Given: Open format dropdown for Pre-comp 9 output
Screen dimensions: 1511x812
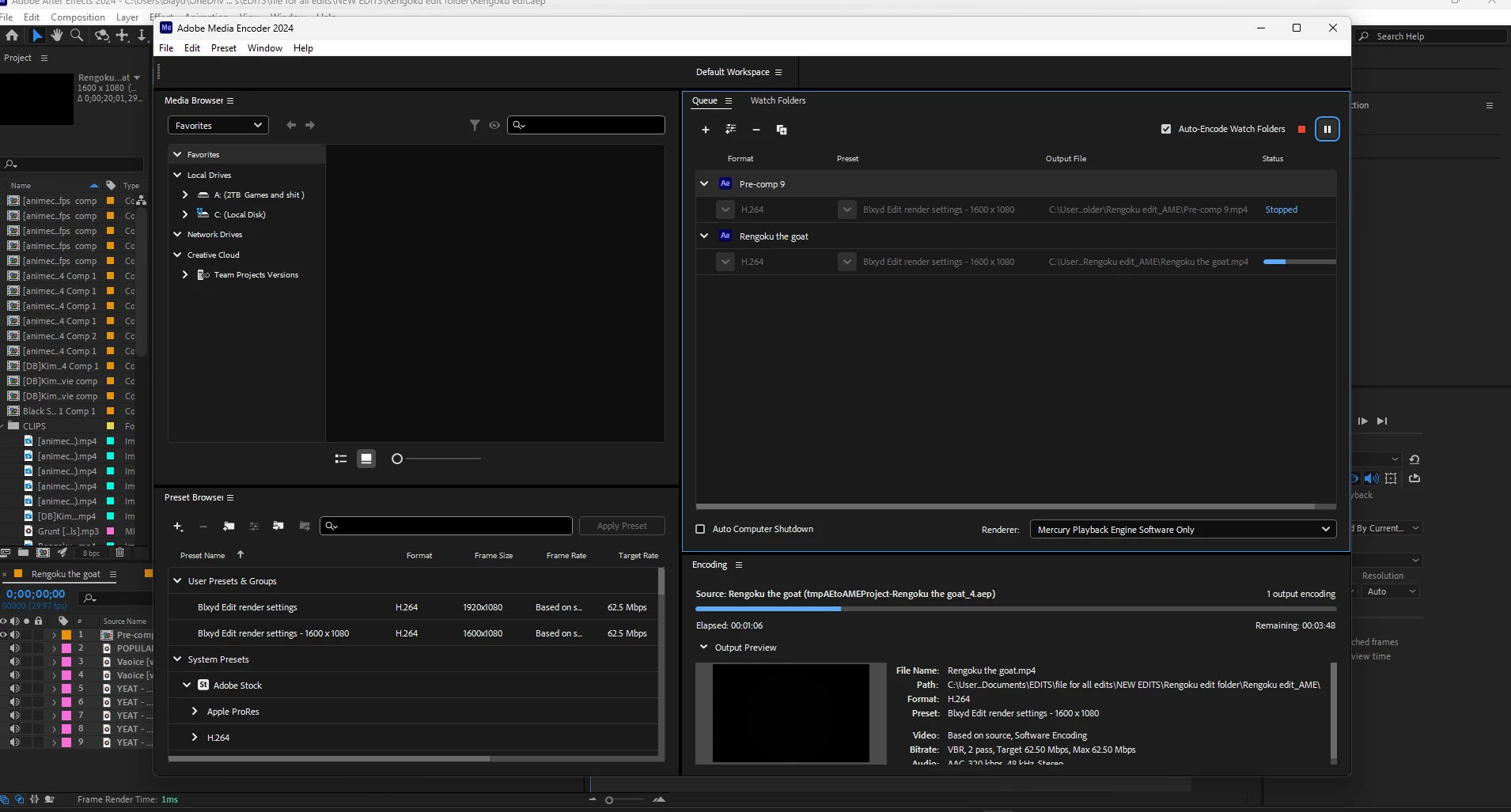Looking at the screenshot, I should coord(725,210).
